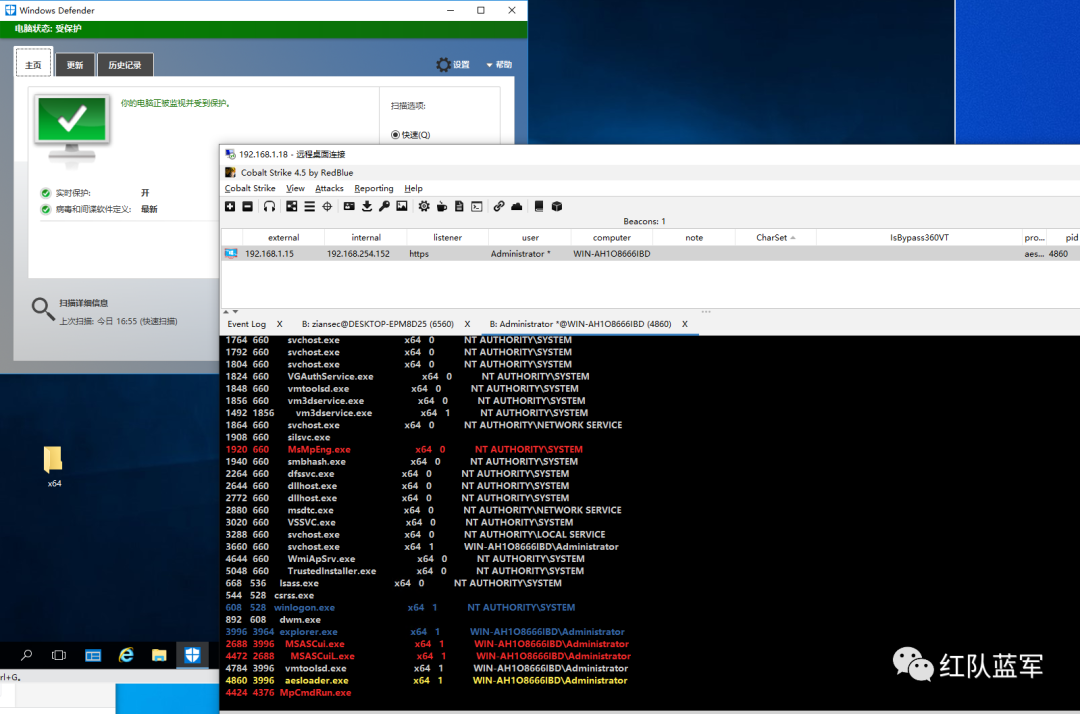Click the Connect to team server plus icon
This screenshot has width=1080, height=714.
pyautogui.click(x=230, y=207)
